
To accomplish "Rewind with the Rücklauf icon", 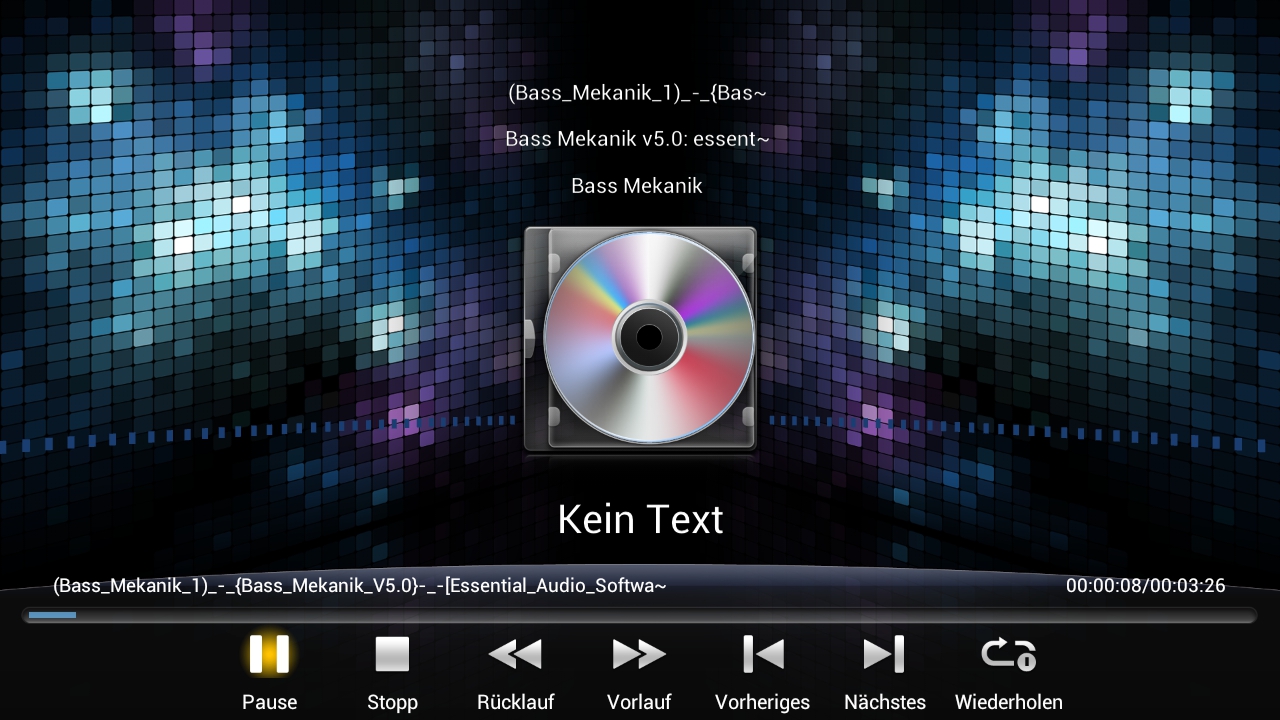I will click(515, 654).
